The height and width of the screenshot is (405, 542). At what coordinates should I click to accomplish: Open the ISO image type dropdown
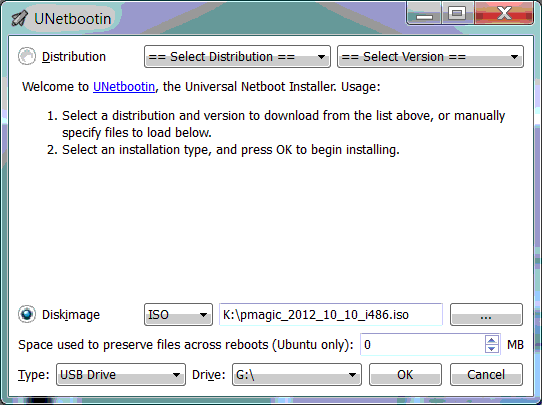coord(178,314)
